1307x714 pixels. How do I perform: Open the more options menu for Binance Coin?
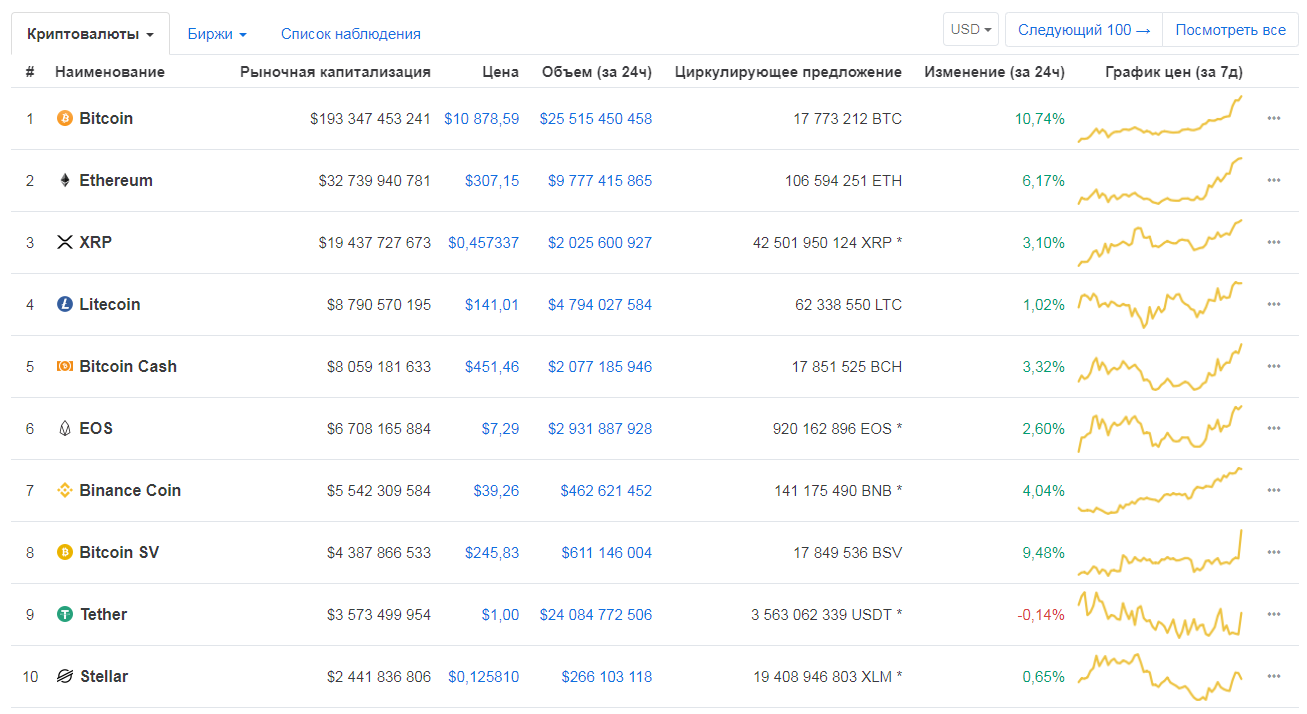[x=1274, y=491]
